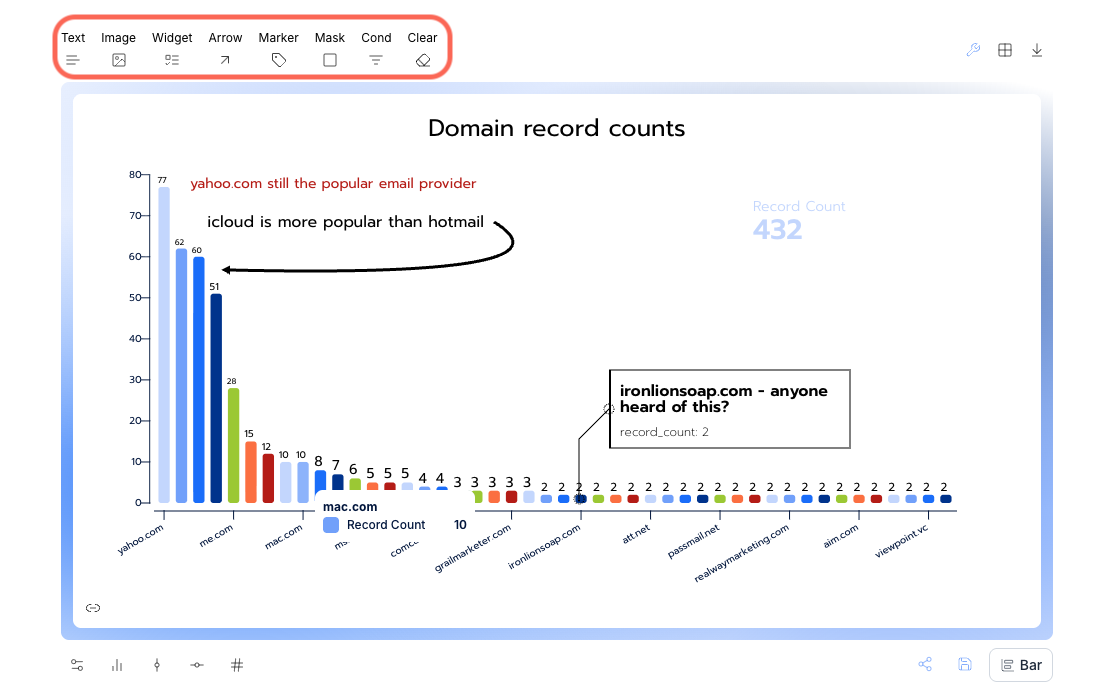1098x696 pixels.
Task: Select the Record Count 432 widget
Action: coord(798,221)
